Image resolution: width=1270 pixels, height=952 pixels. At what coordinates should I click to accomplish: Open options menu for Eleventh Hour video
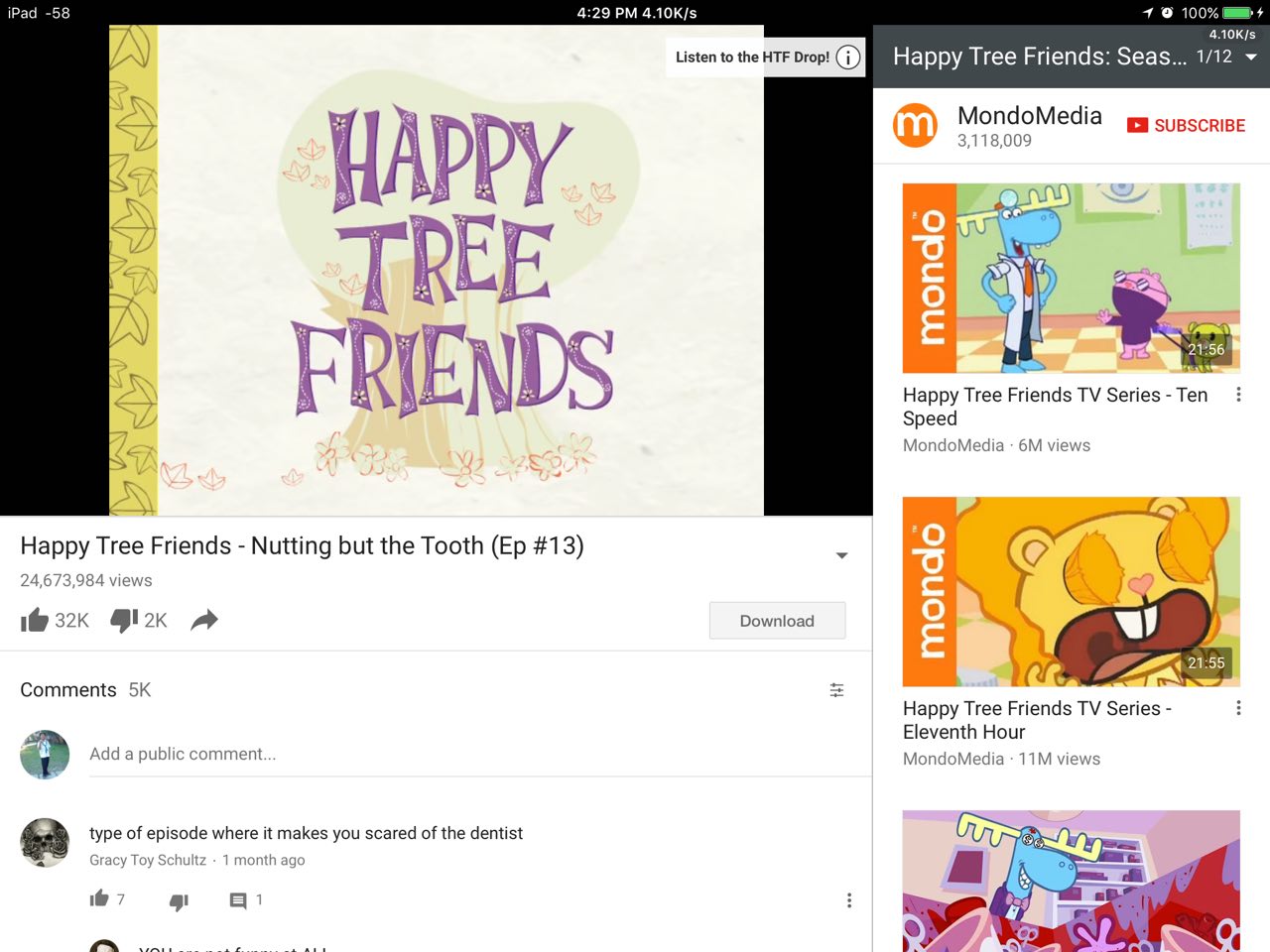click(1238, 708)
